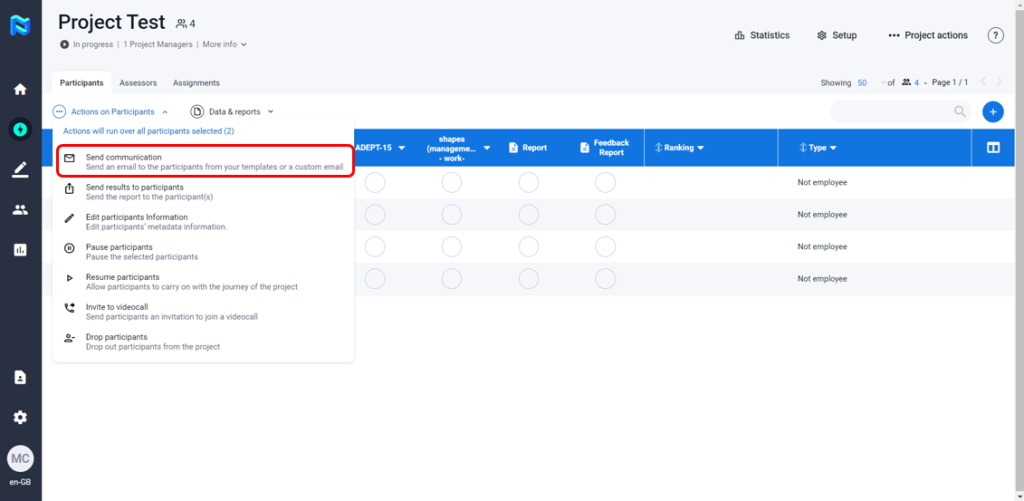This screenshot has height=501, width=1024.
Task: Click the pencil edit icon in sidebar
Action: pos(20,170)
